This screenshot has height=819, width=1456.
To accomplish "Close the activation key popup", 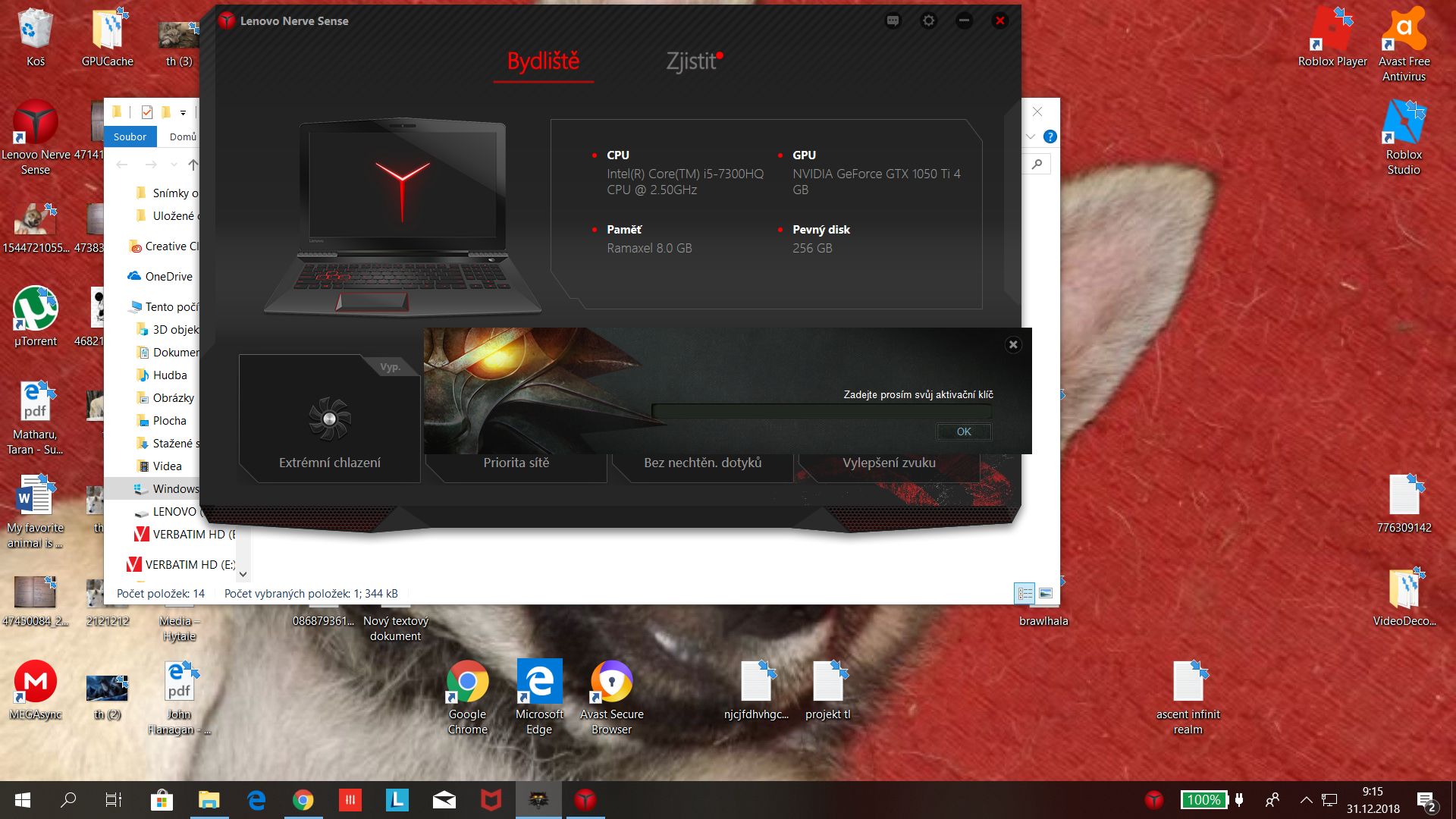I will pos(1013,345).
